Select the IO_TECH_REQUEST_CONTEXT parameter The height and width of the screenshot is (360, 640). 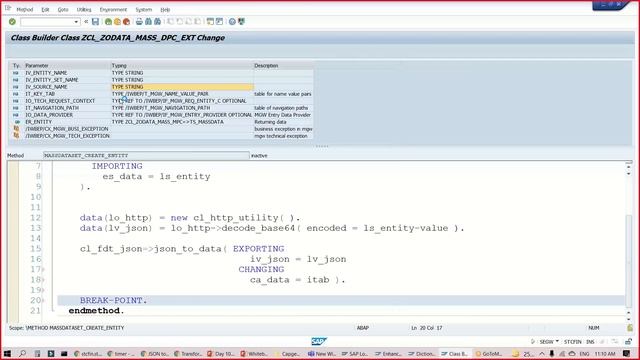60,101
